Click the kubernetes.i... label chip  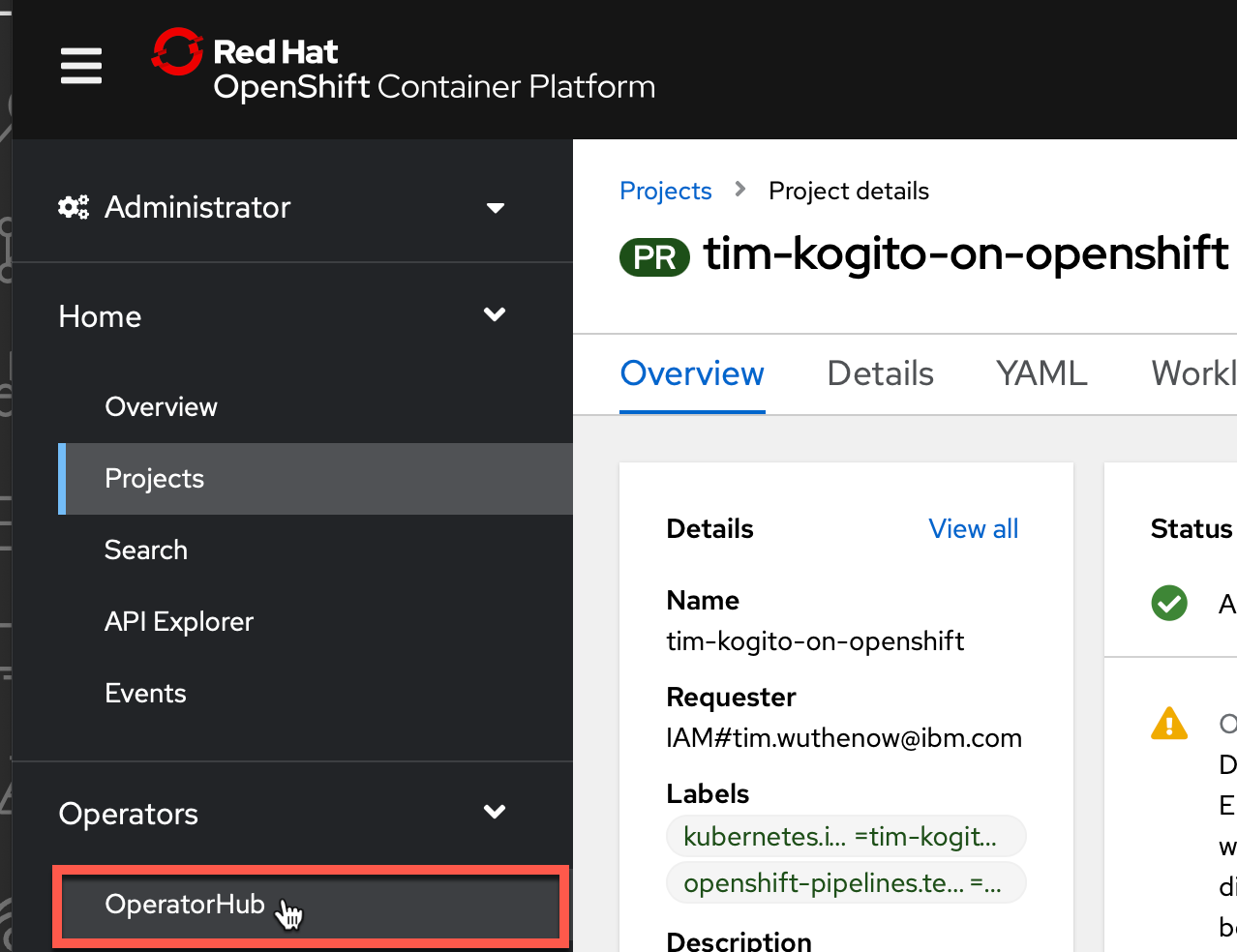pyautogui.click(x=846, y=836)
